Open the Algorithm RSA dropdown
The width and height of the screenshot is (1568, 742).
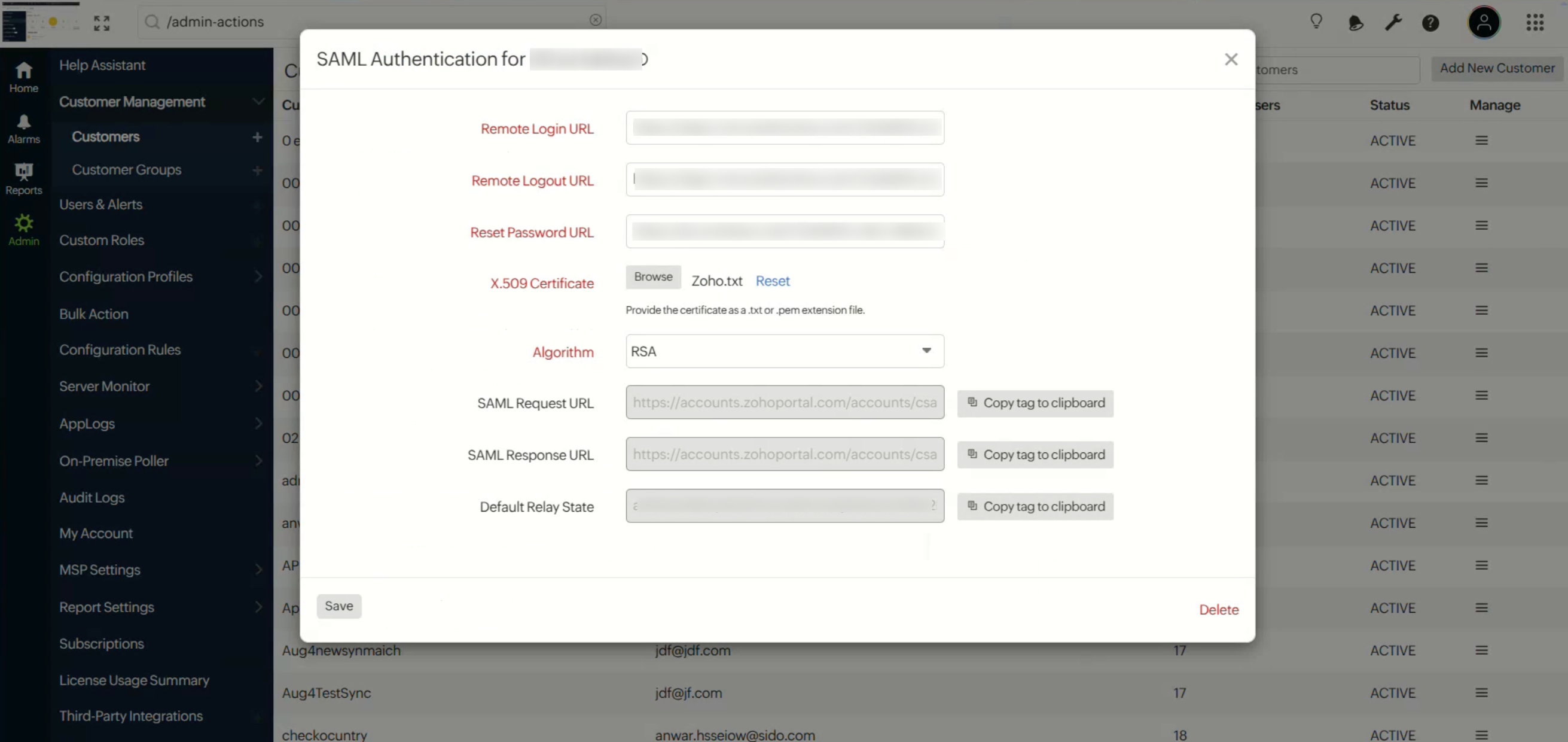[x=784, y=351]
